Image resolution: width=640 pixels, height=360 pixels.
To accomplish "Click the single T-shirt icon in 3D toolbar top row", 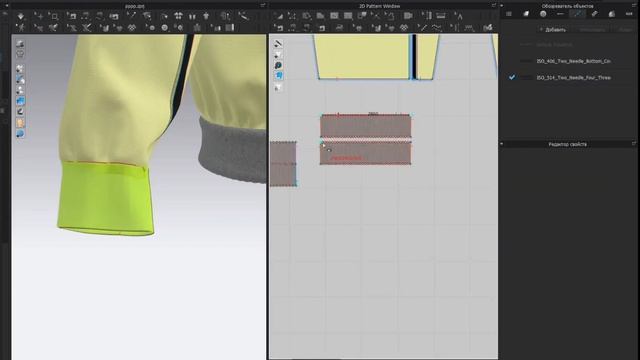I will [x=206, y=16].
